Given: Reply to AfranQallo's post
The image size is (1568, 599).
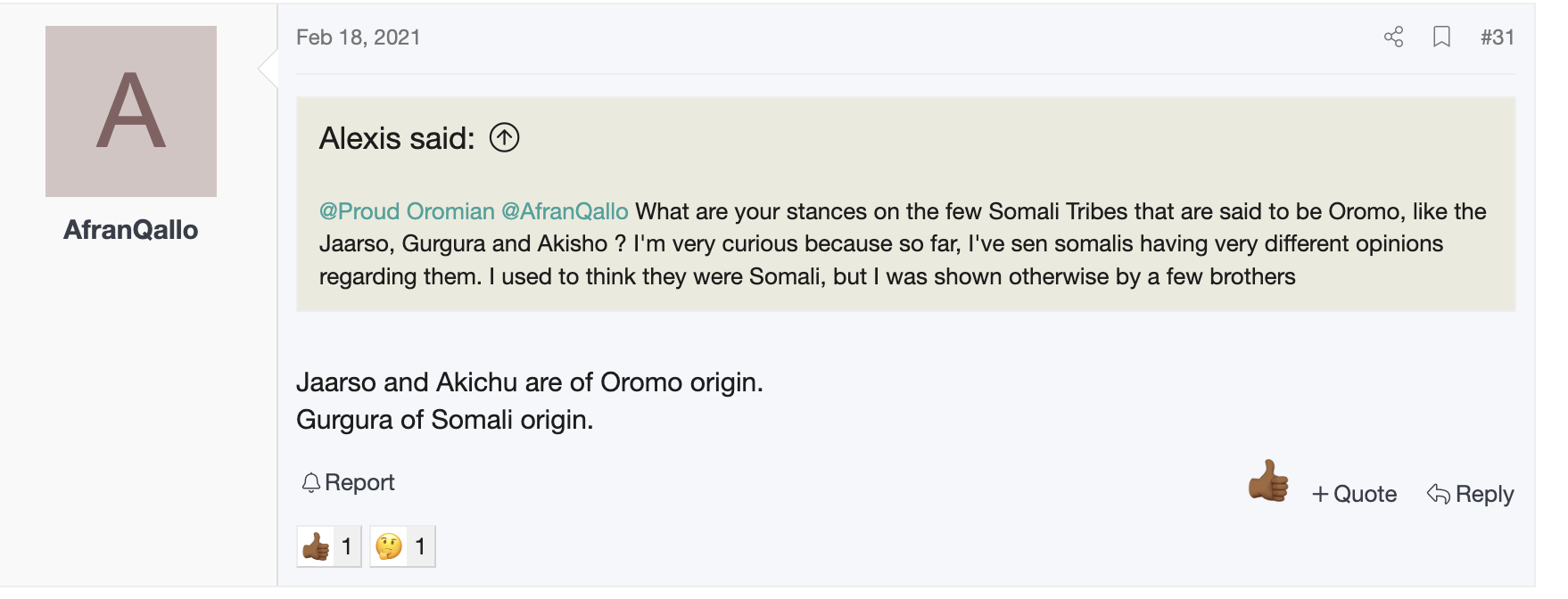Looking at the screenshot, I should [x=1470, y=494].
